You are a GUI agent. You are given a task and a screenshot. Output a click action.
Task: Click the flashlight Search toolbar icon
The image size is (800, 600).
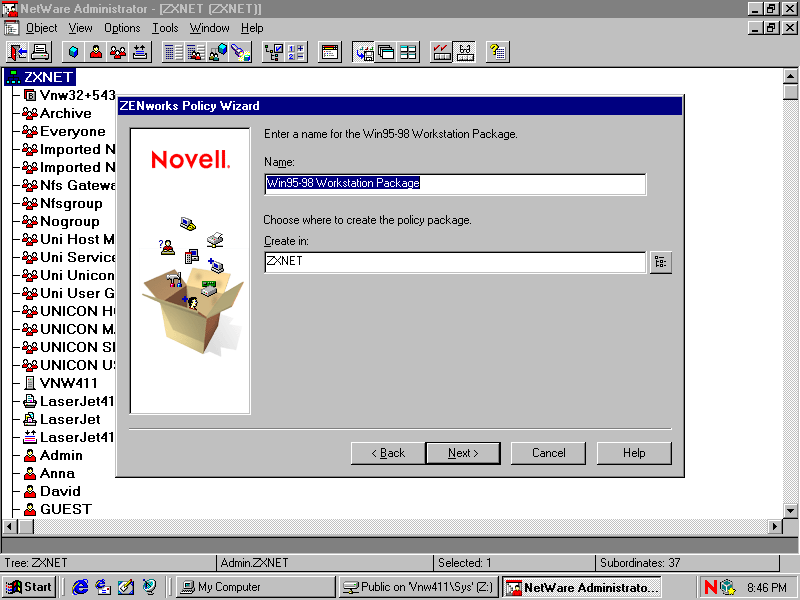point(240,52)
